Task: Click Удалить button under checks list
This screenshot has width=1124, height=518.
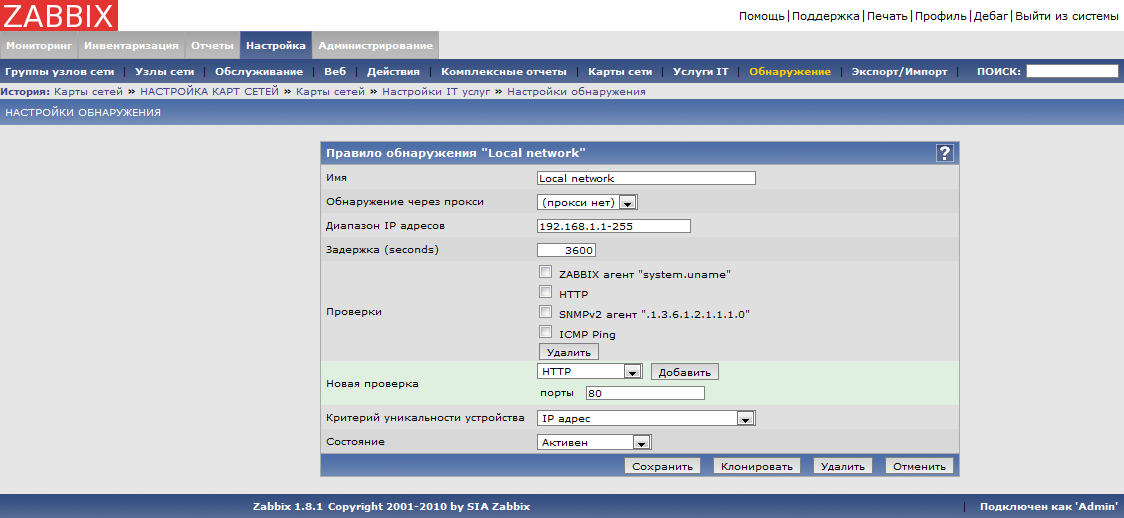Action: click(568, 352)
